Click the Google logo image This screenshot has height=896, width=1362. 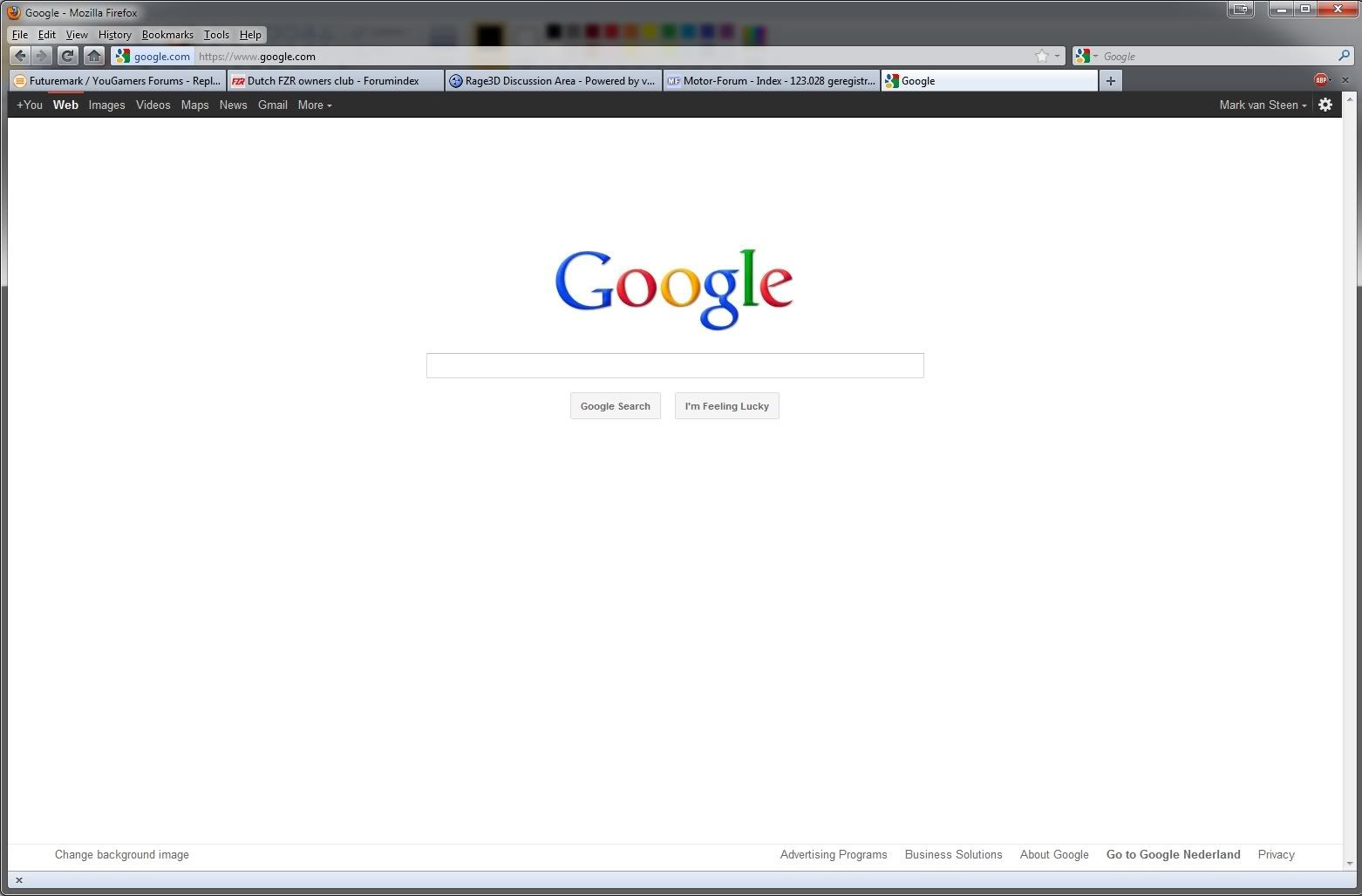click(x=674, y=288)
